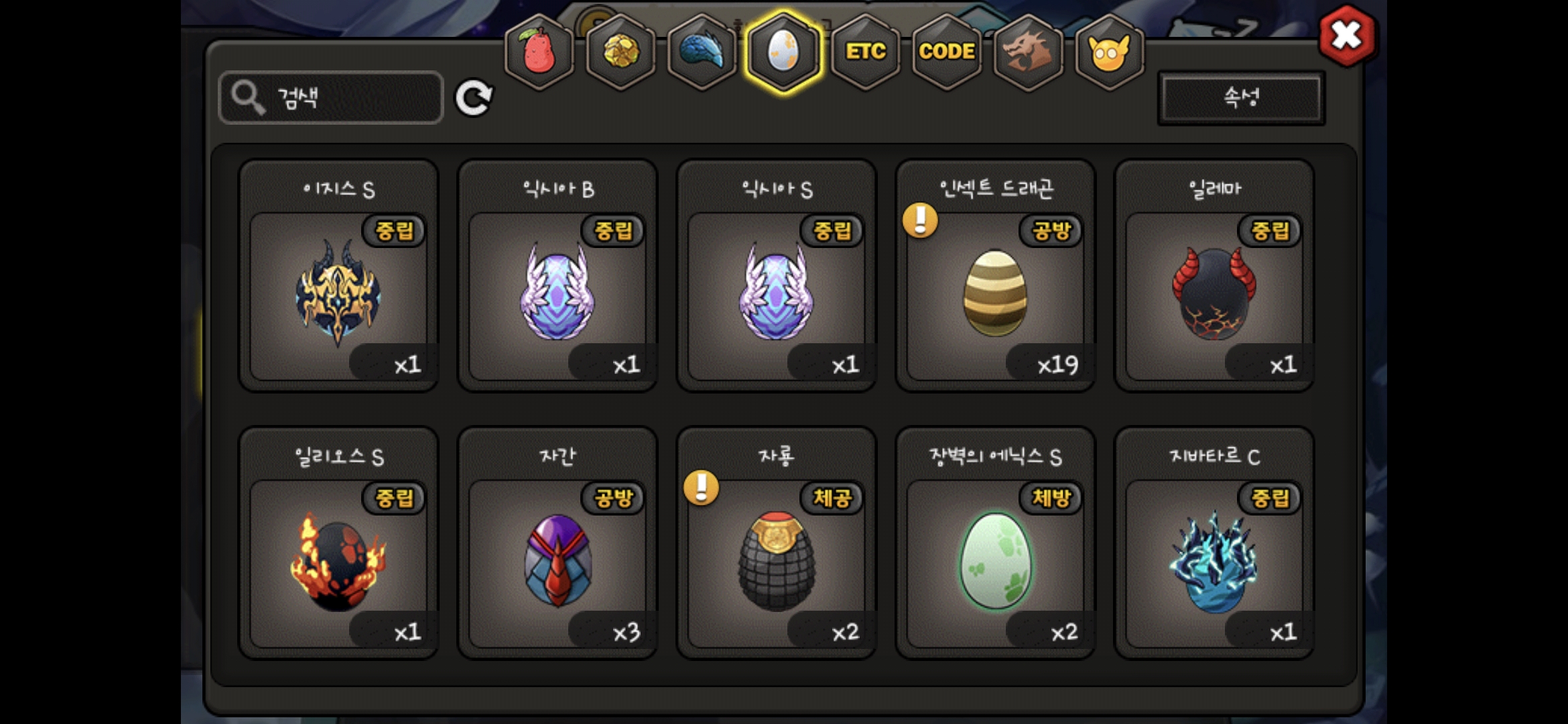Switch to the brown dragon head tab
The height and width of the screenshot is (724, 1568).
click(1028, 52)
